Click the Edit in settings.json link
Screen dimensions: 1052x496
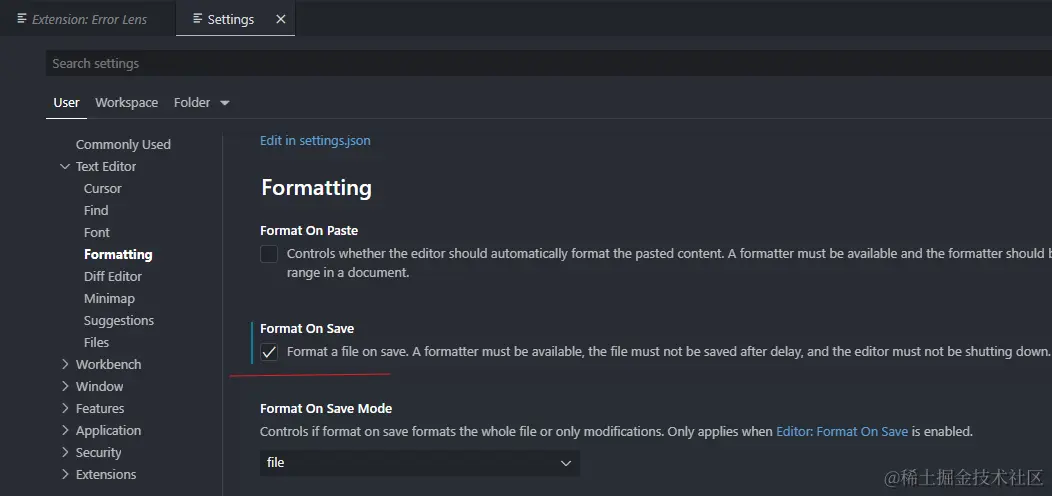315,140
